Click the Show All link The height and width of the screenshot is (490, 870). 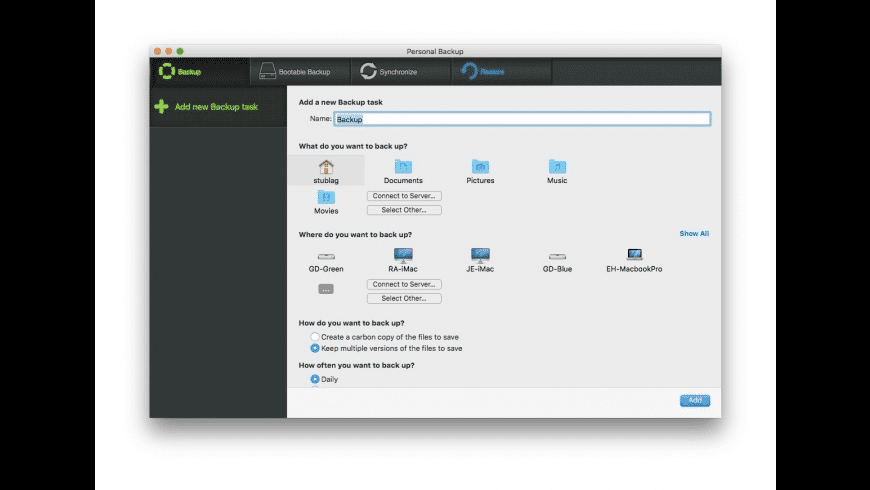pyautogui.click(x=694, y=234)
